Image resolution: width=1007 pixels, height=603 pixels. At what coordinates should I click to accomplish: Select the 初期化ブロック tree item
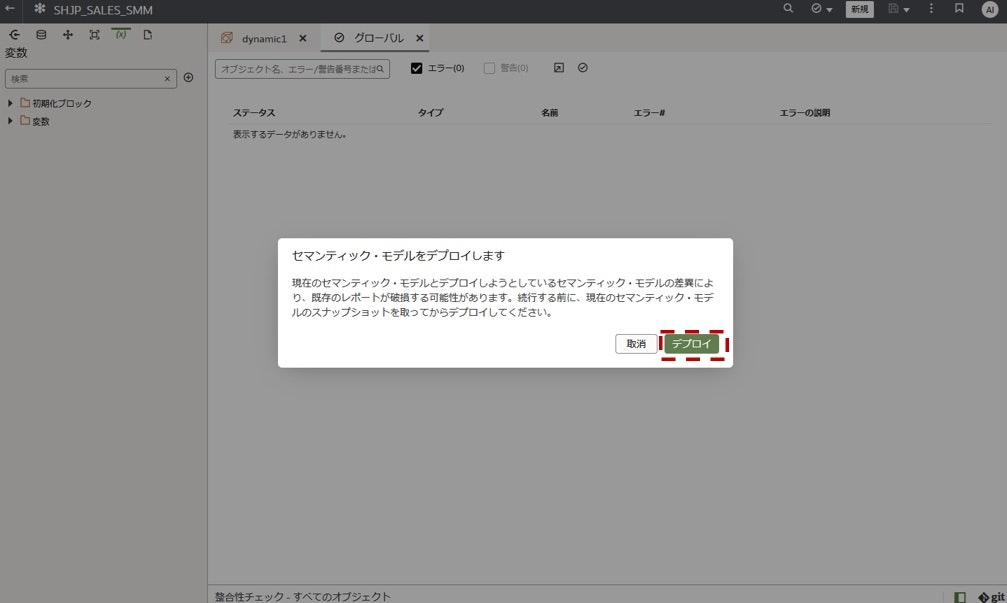(62, 103)
